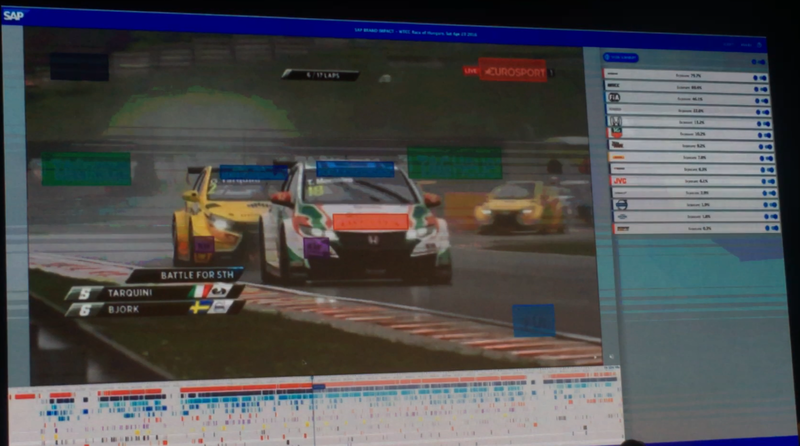Click the round blue icon in the FIA row
The height and width of the screenshot is (446, 800).
(x=757, y=101)
